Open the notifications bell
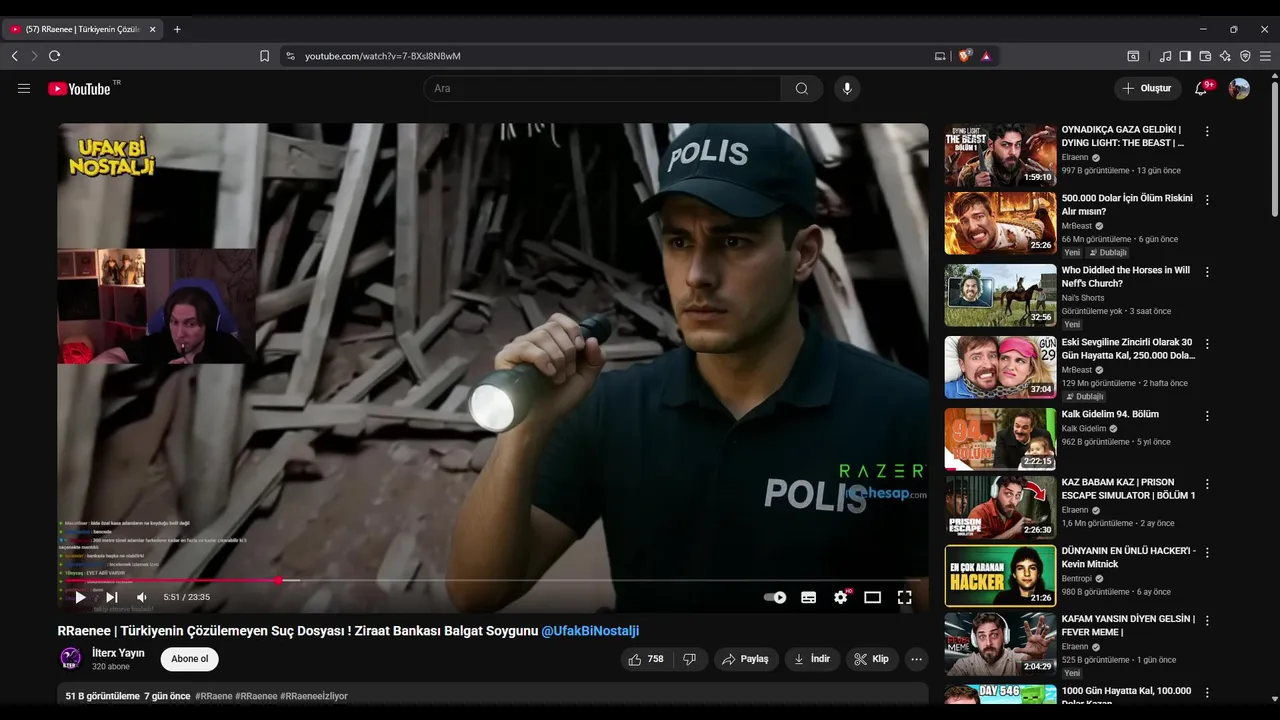This screenshot has width=1280, height=720. pyautogui.click(x=1201, y=88)
